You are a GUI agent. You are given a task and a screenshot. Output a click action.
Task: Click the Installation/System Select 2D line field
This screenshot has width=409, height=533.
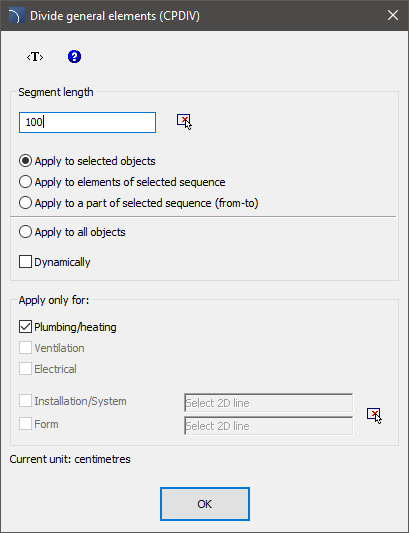coord(269,403)
